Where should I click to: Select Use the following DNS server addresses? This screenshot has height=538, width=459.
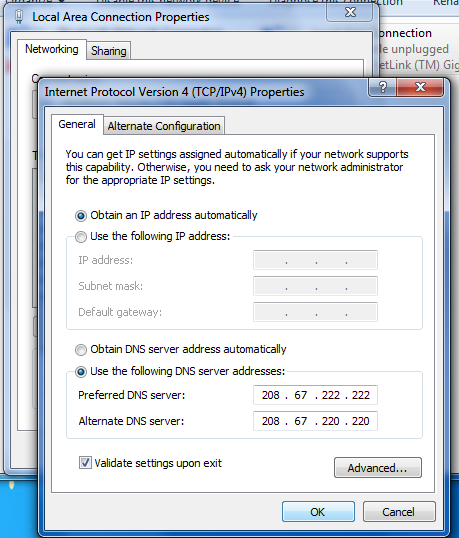81,372
